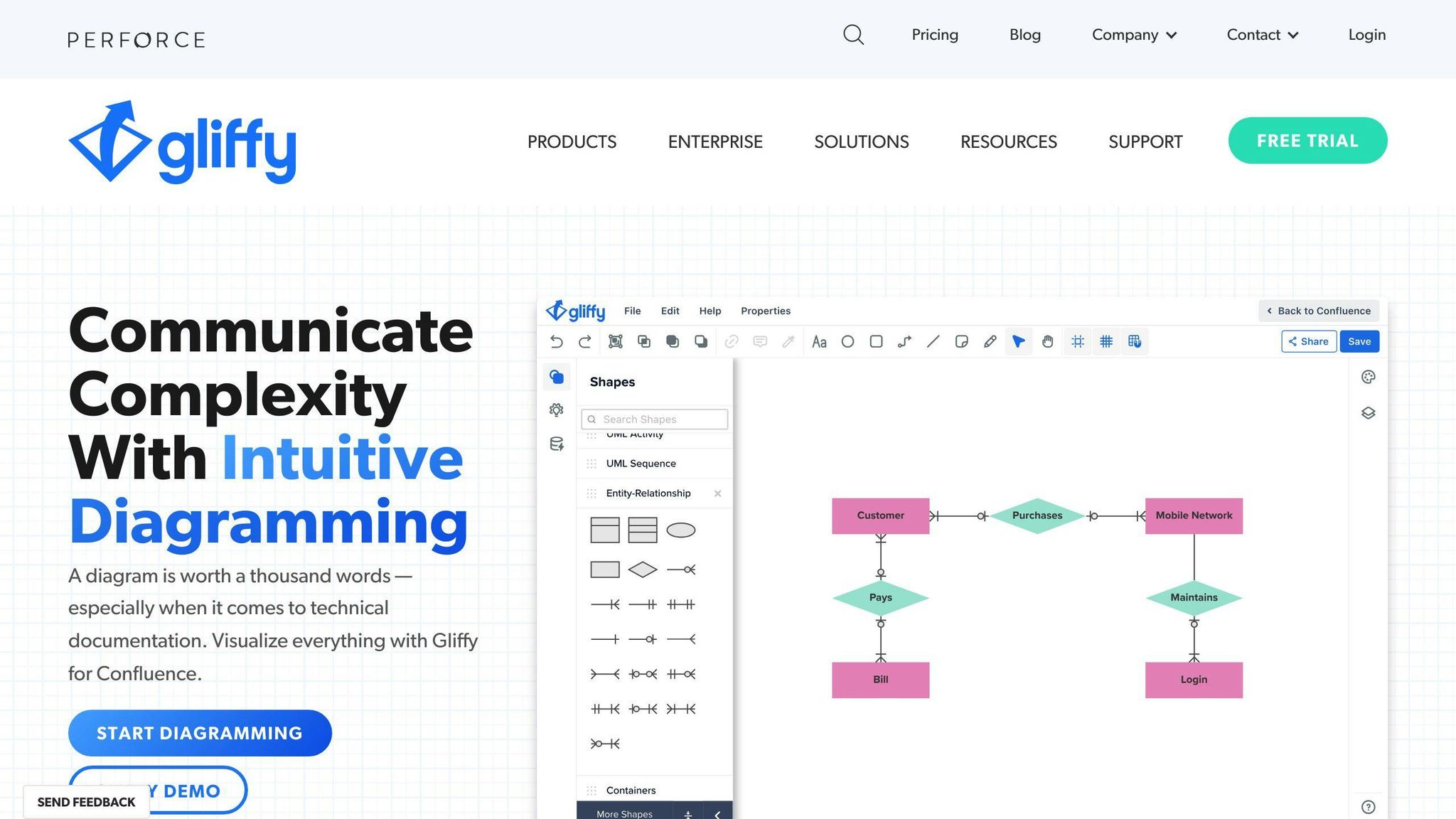Open the PRODUCTS navigation menu

pyautogui.click(x=572, y=141)
